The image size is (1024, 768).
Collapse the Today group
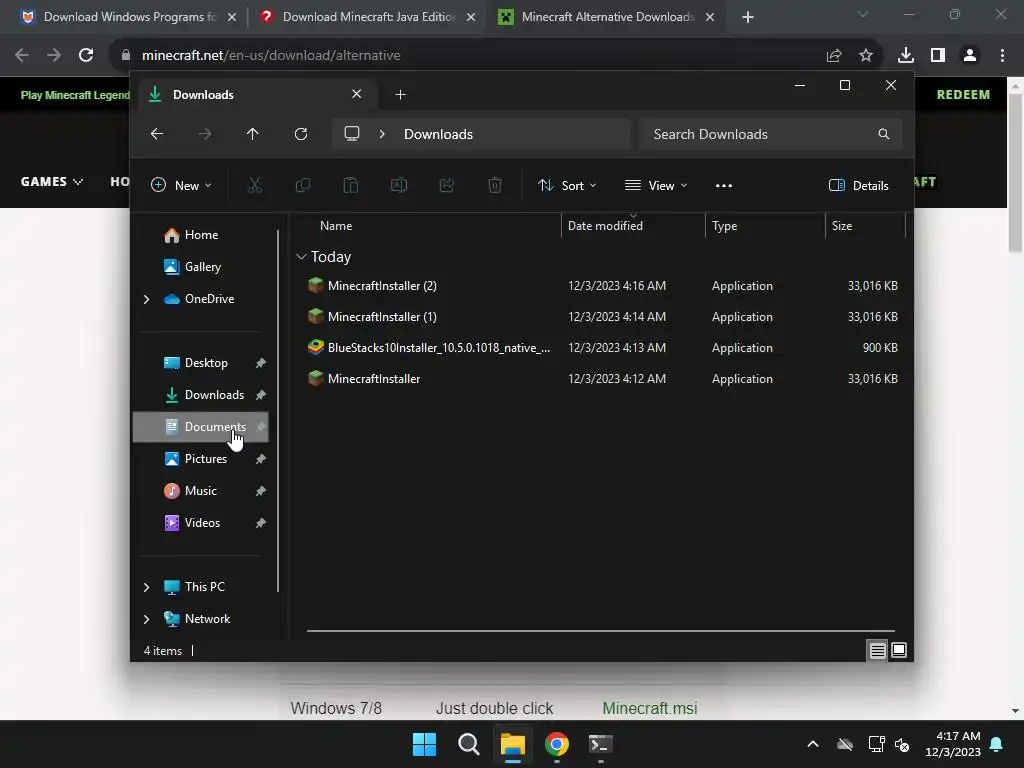301,257
